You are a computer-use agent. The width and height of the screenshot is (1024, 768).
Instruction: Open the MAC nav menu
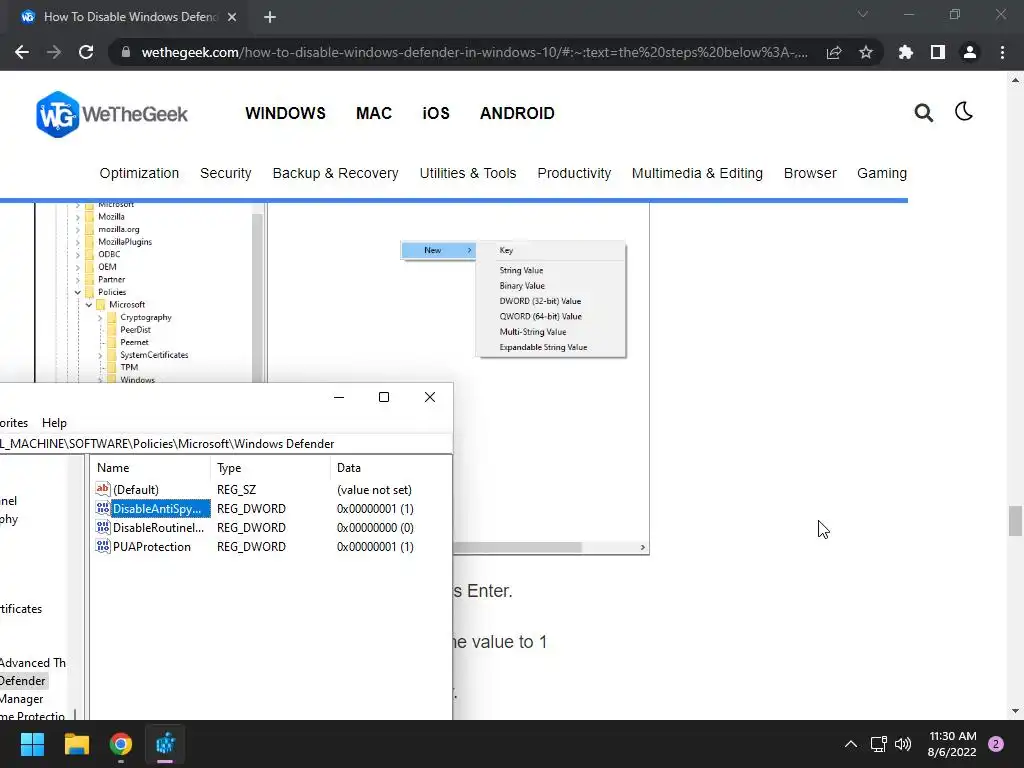click(374, 113)
